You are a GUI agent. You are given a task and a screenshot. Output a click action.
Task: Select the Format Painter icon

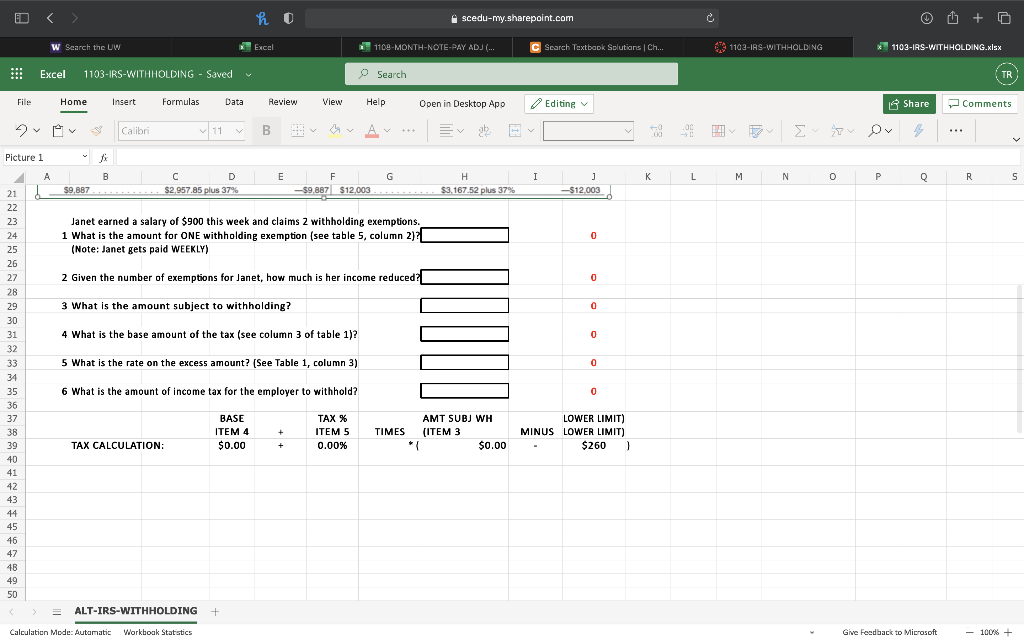pos(96,130)
